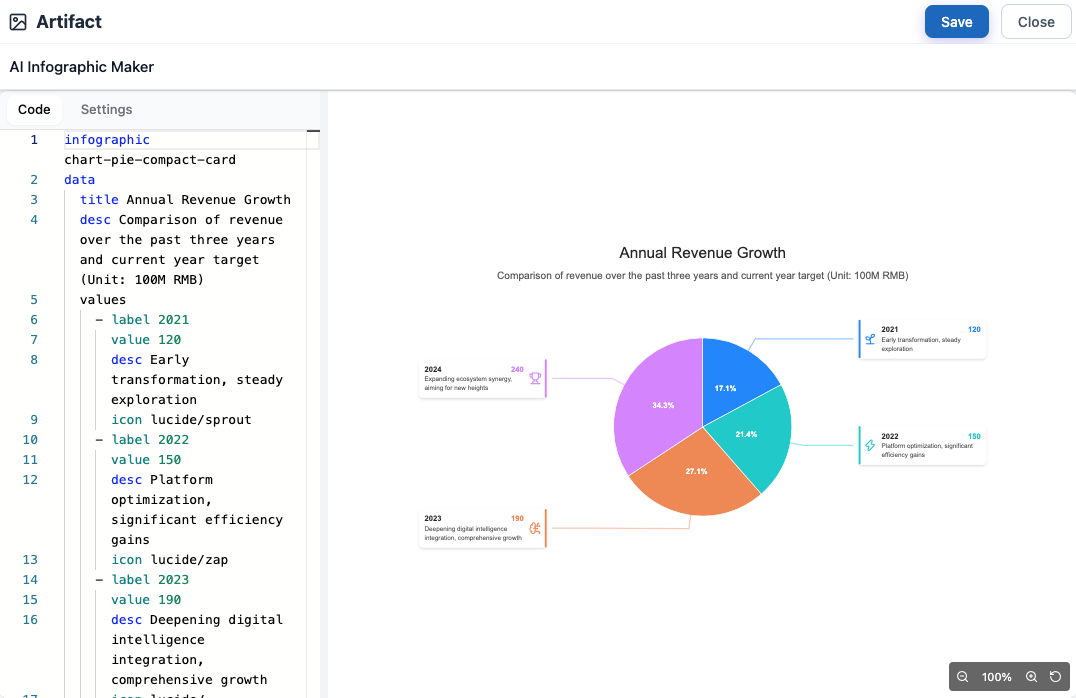Click the sprout icon on 2021 card

pos(870,339)
